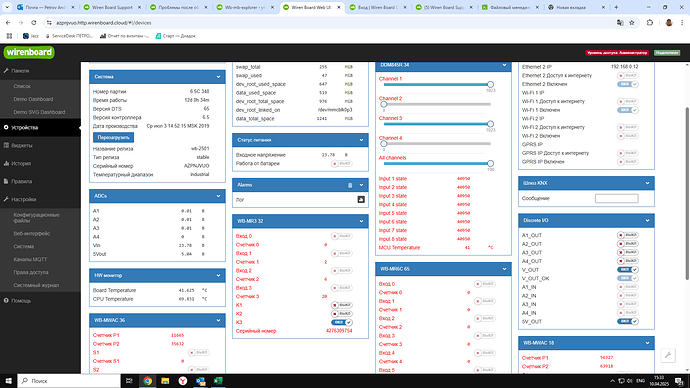Click the Сообщение input field
Image resolution: width=690 pixels, height=388 pixels.
tap(617, 198)
